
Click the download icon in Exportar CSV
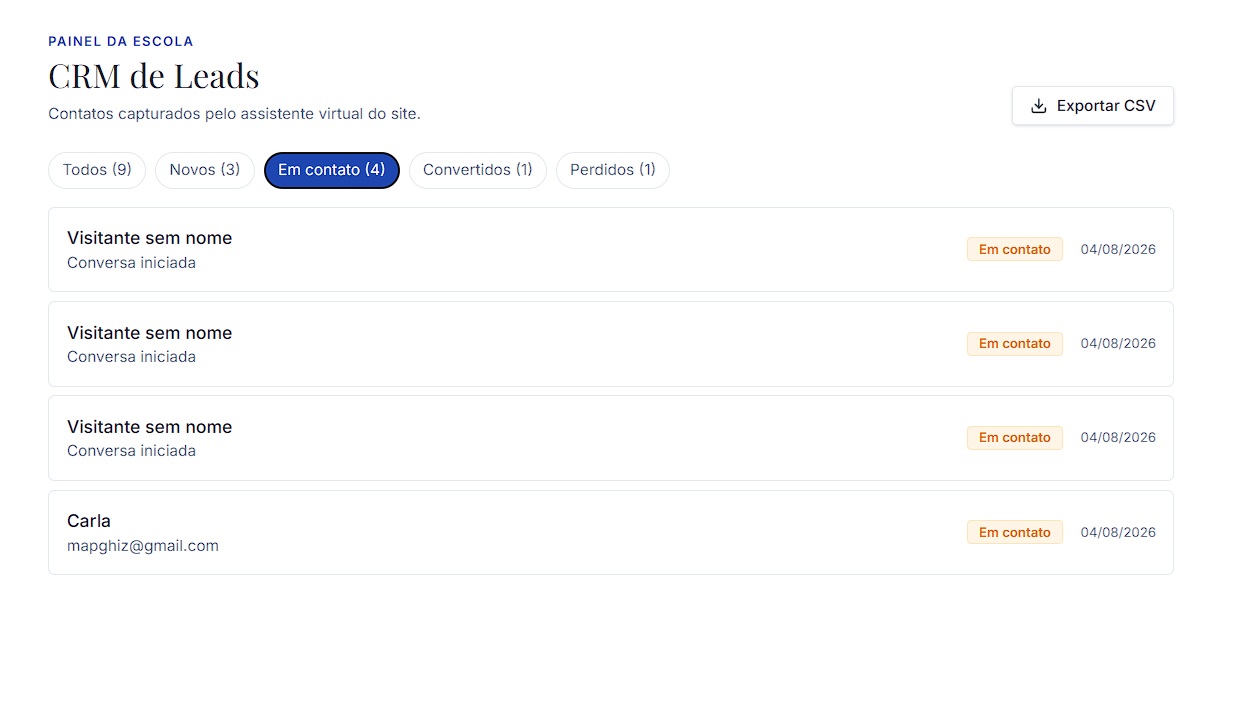(1039, 106)
